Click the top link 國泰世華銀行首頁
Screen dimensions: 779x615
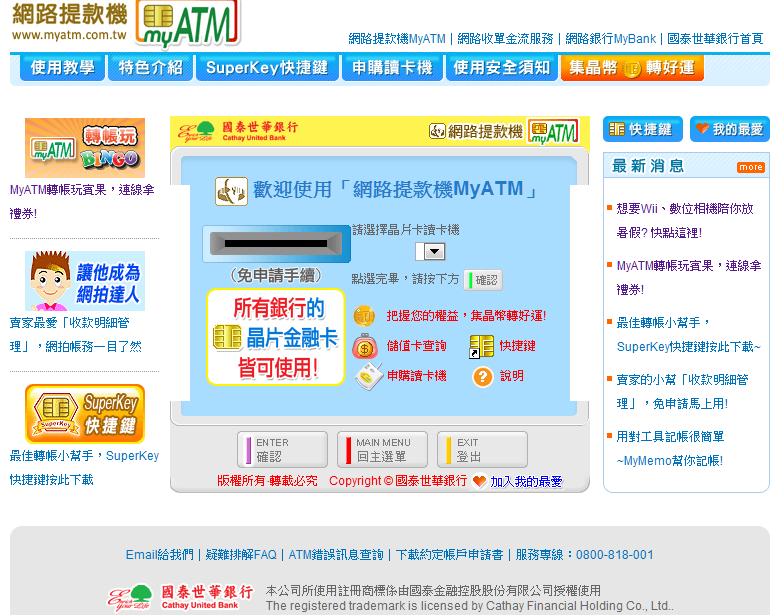click(x=715, y=39)
